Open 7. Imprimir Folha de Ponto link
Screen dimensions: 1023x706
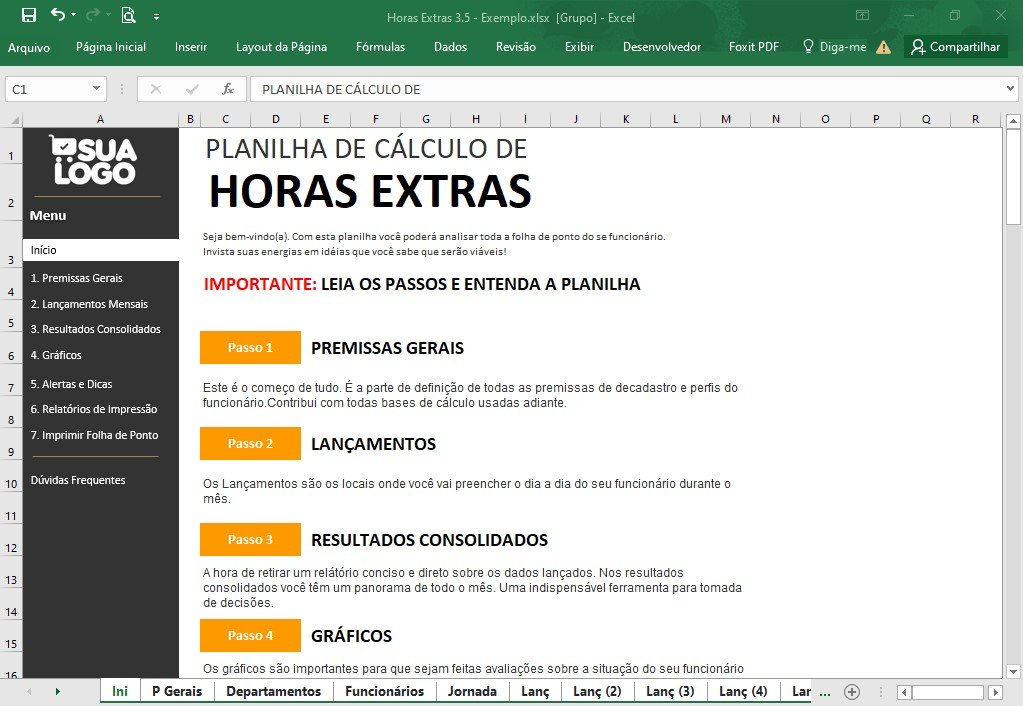(x=95, y=435)
